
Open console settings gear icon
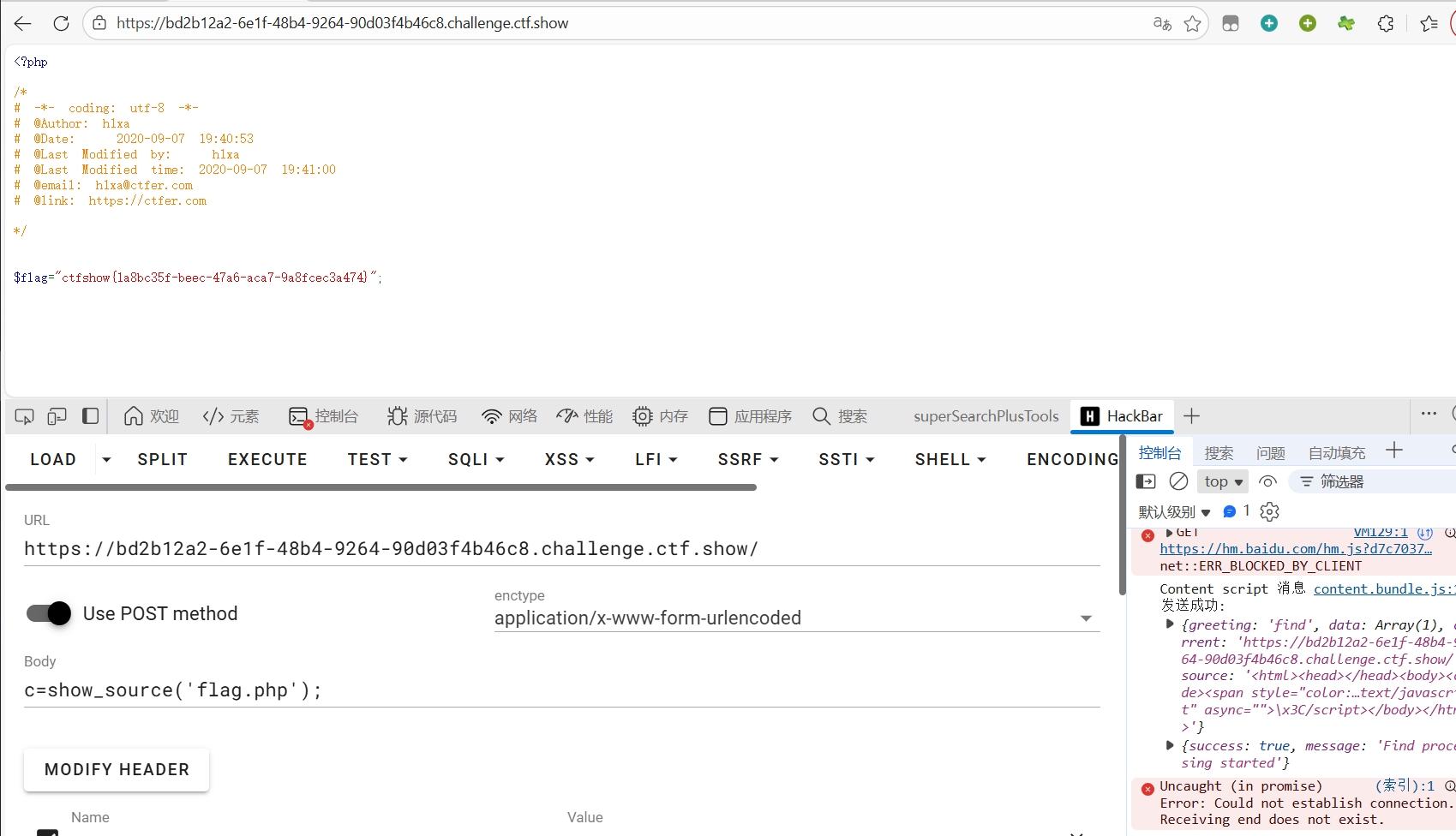click(x=1269, y=511)
